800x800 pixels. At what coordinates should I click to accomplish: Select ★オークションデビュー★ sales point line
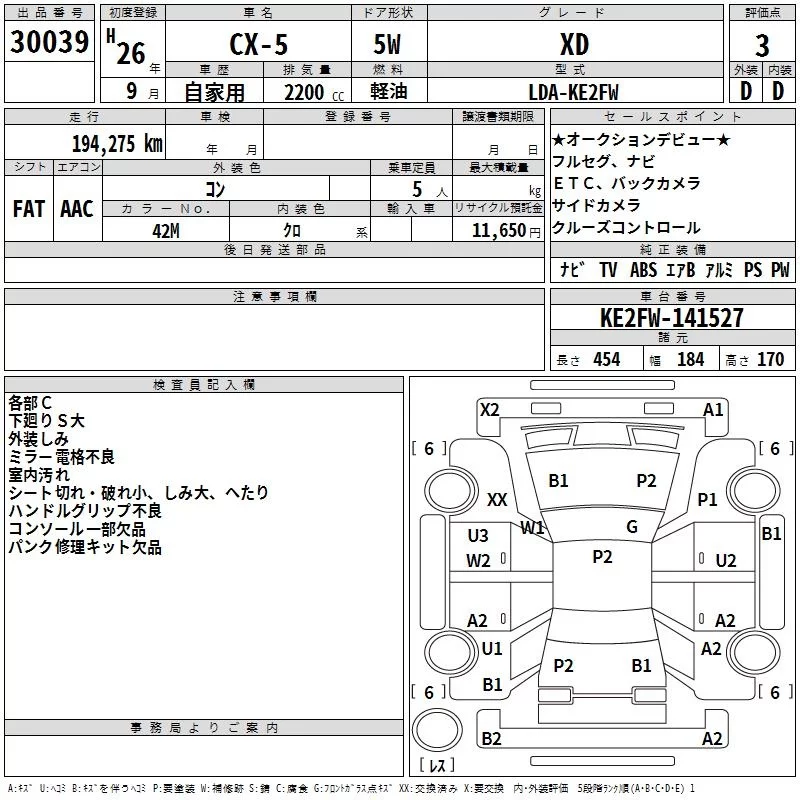click(641, 139)
